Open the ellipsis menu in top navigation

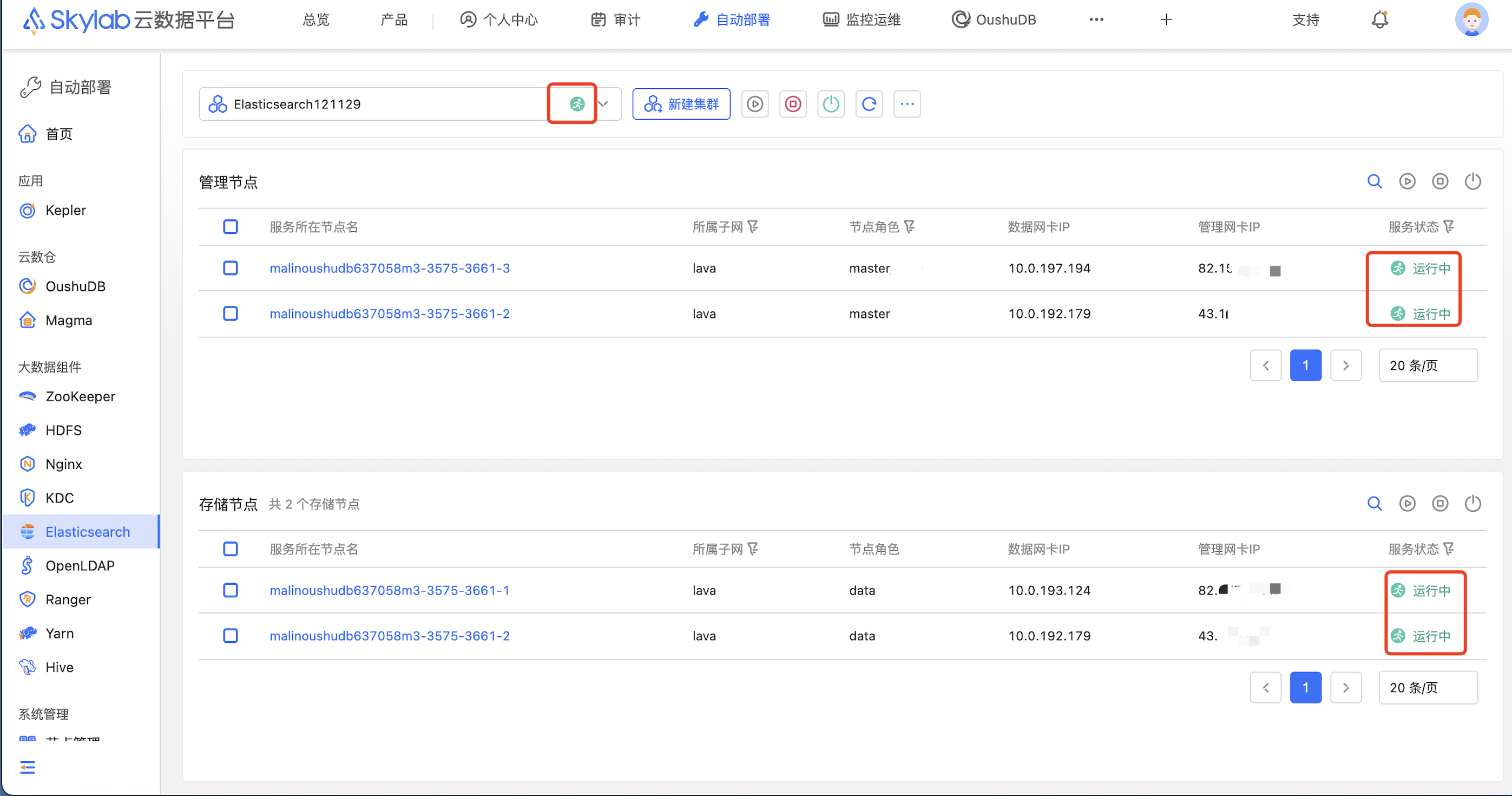(x=1096, y=20)
